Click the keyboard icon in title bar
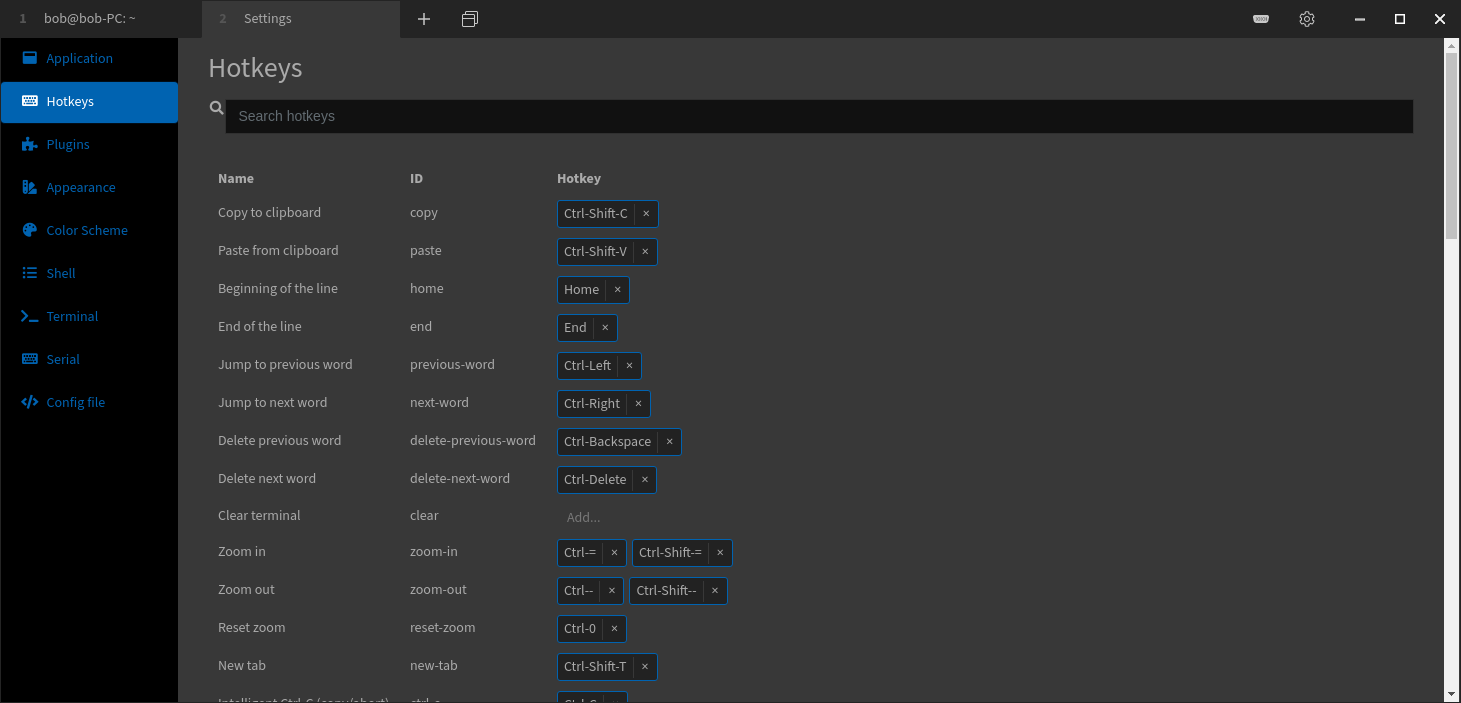 click(1261, 18)
